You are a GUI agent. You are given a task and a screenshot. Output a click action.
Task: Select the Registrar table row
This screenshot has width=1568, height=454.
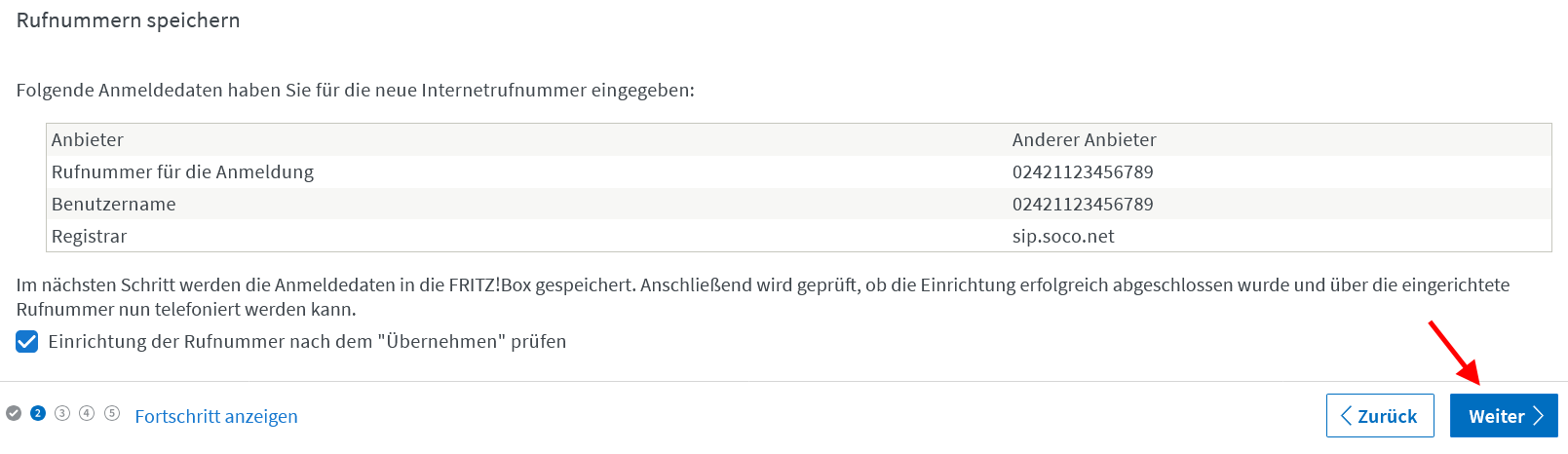click(x=798, y=236)
